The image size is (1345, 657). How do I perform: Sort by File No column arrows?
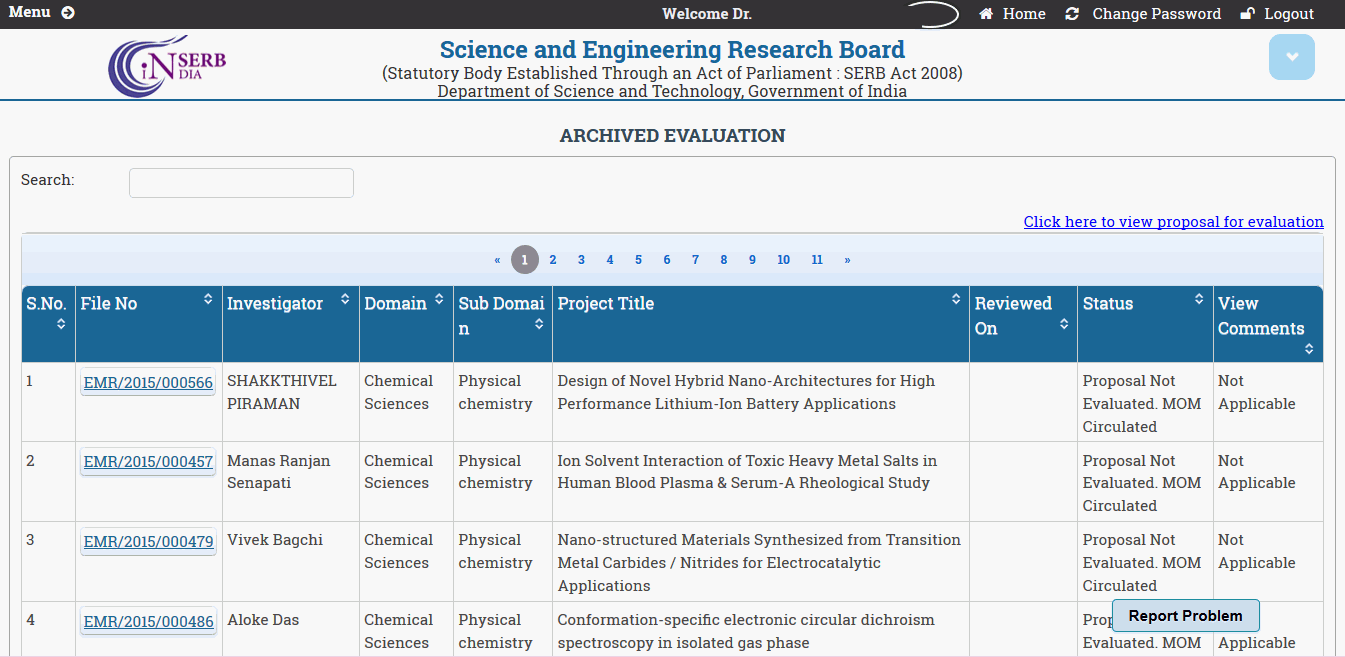208,299
